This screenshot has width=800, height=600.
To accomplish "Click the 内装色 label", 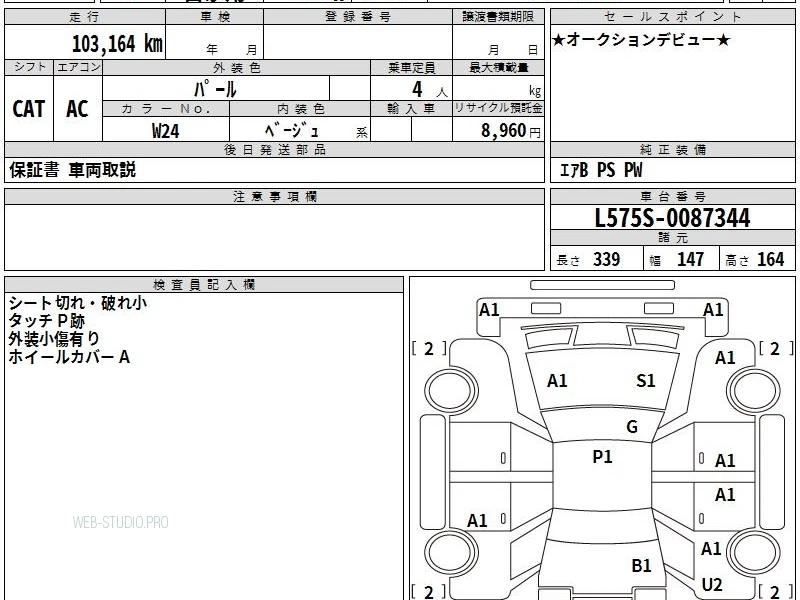I will click(300, 109).
